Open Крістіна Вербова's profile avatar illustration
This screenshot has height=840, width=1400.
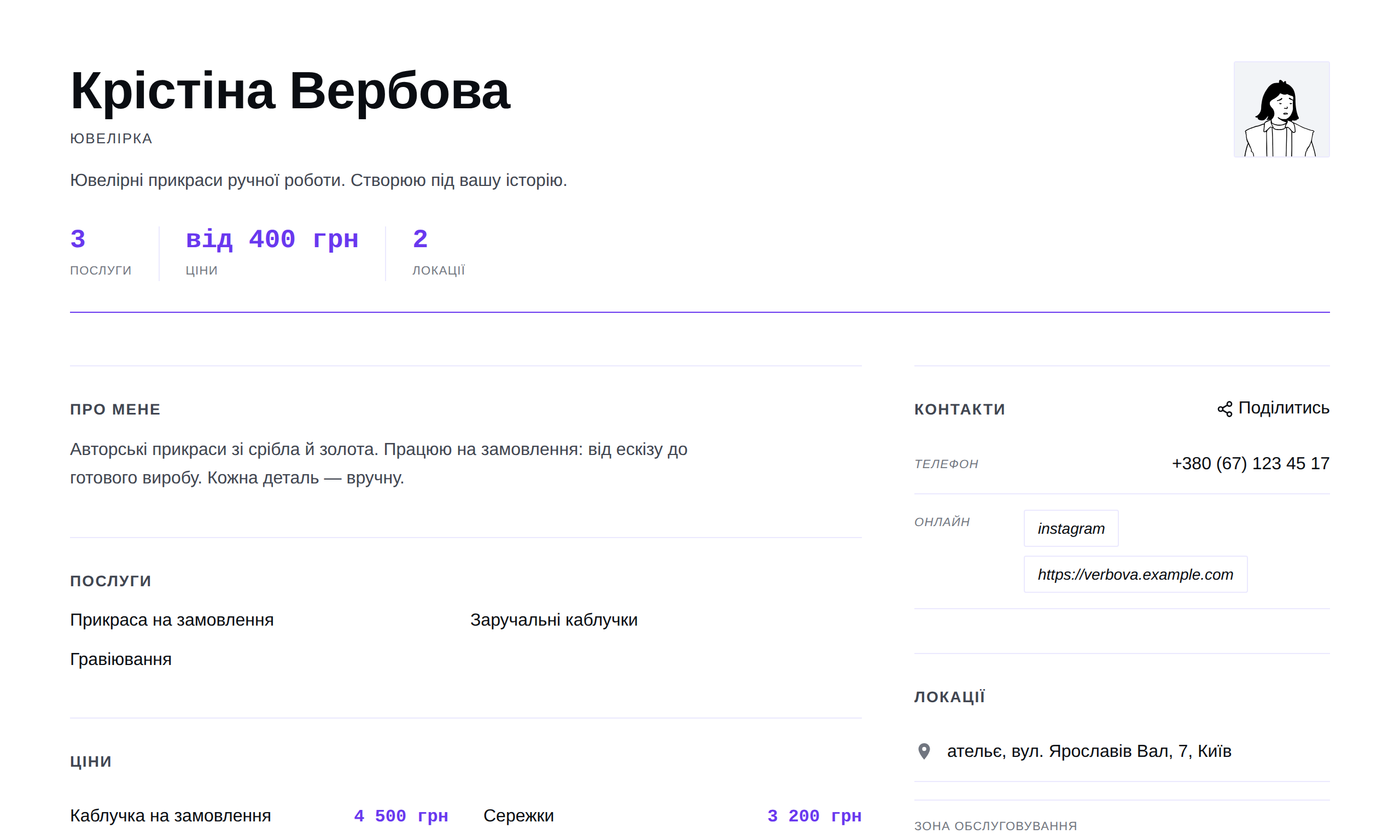[1281, 109]
